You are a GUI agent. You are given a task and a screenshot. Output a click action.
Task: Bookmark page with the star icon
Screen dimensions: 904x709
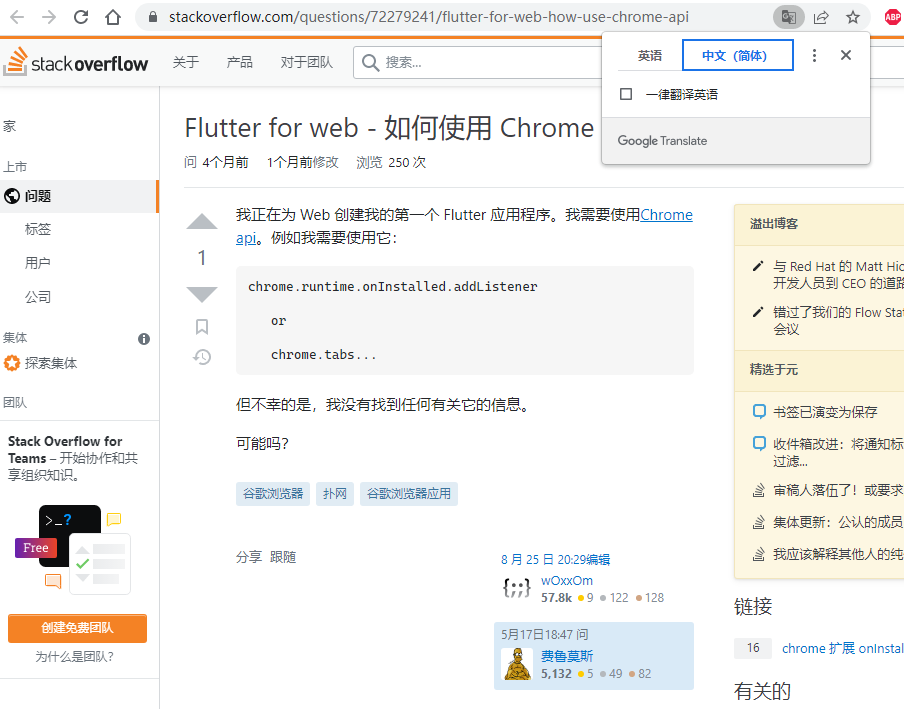tap(853, 17)
